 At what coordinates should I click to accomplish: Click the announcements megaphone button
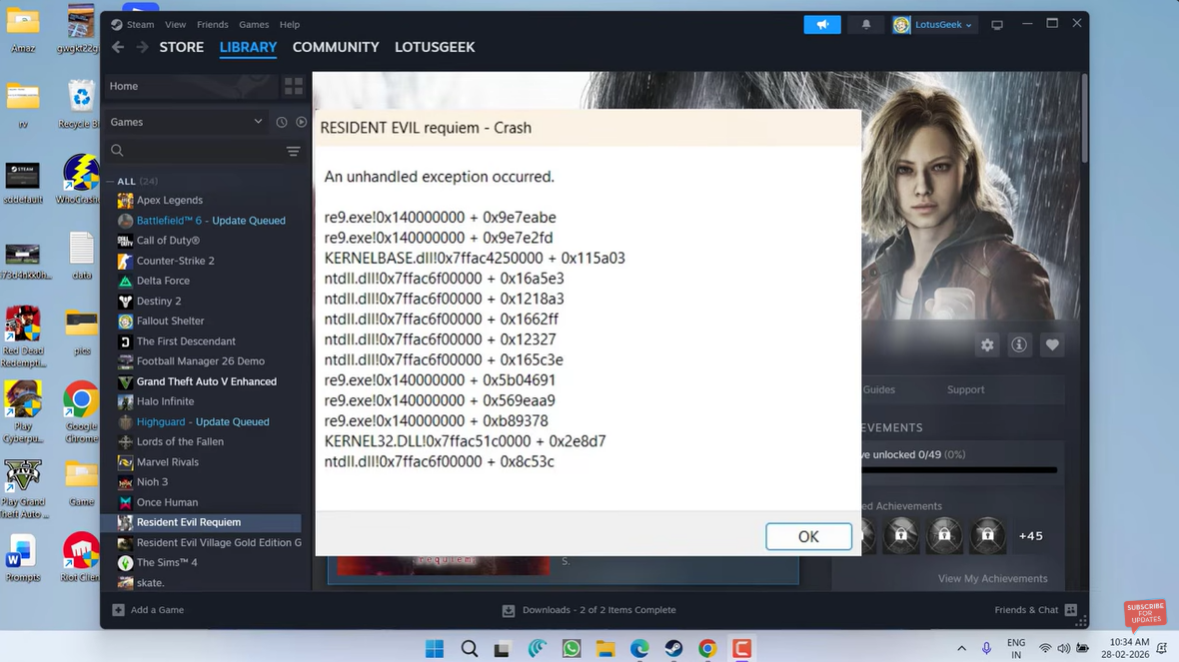click(822, 25)
